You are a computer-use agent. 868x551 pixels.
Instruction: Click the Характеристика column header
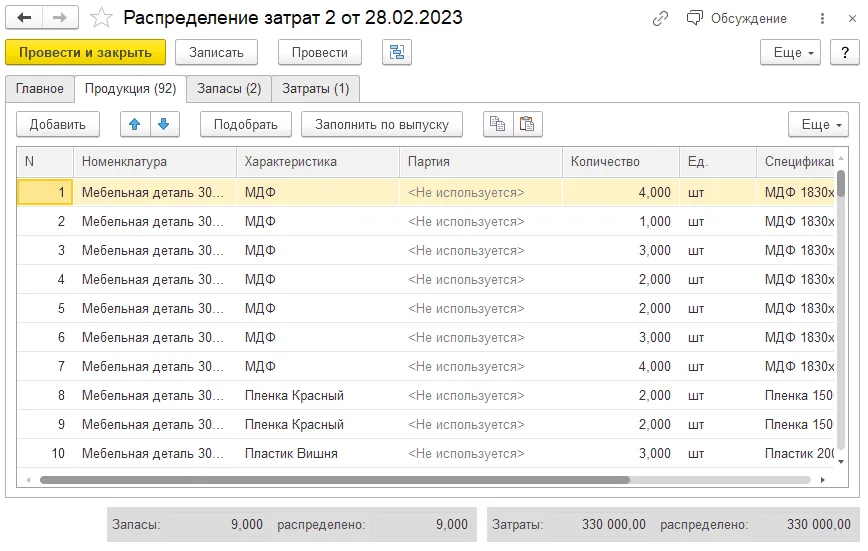(318, 162)
